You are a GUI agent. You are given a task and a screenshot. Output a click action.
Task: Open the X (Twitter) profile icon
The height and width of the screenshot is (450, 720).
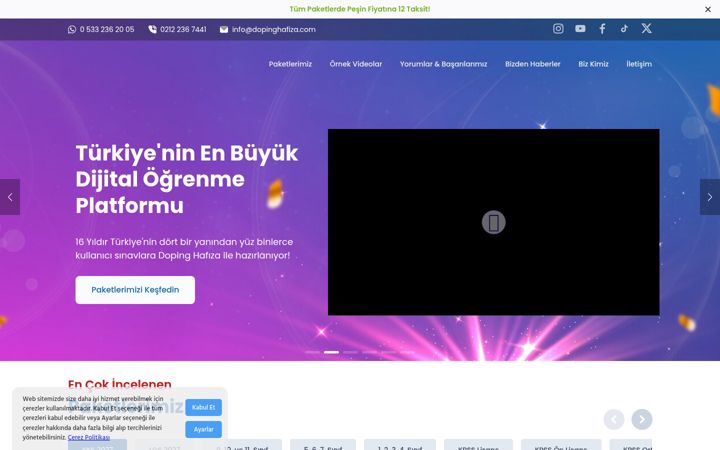pos(646,28)
